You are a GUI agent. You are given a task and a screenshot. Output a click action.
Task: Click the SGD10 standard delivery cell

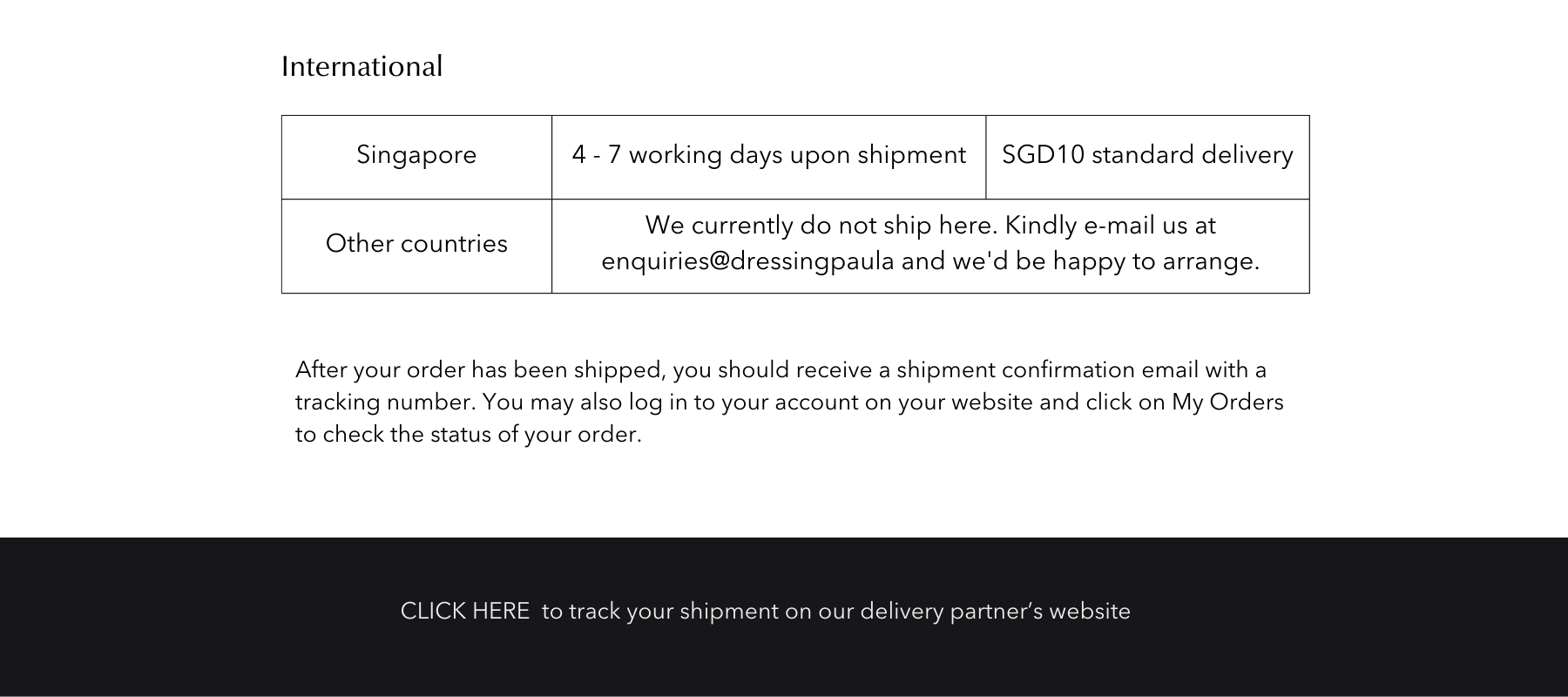point(1147,155)
